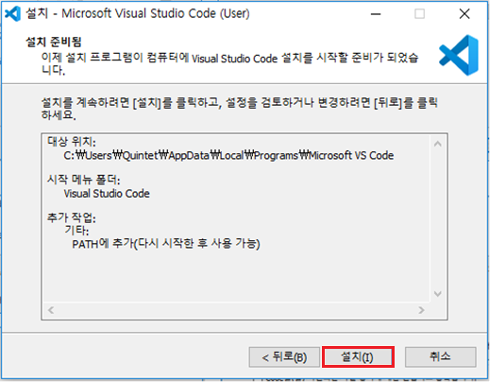Click the disabled maximize button
This screenshot has height=382, width=490.
(419, 14)
